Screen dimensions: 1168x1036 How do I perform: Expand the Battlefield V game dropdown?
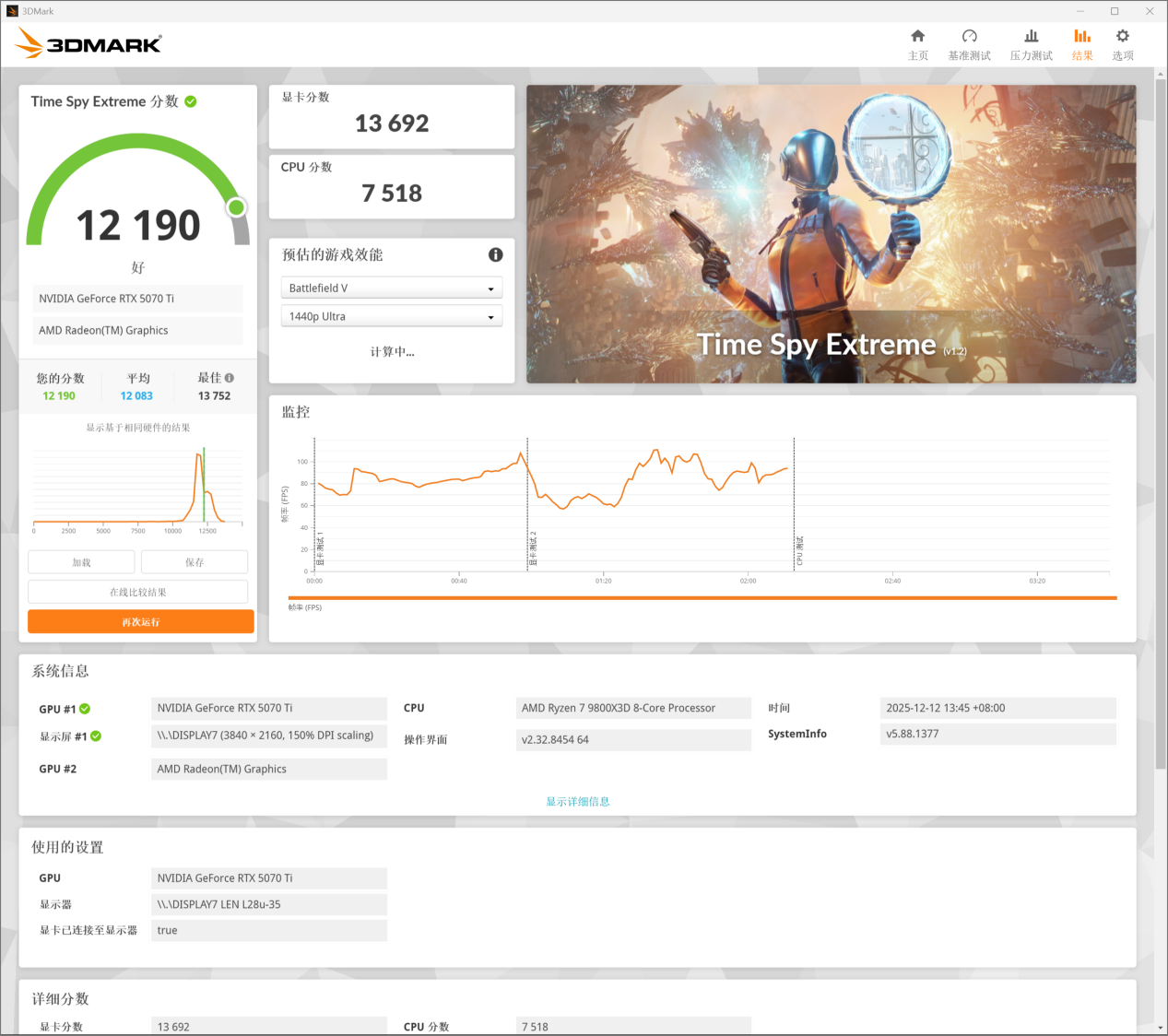[391, 288]
